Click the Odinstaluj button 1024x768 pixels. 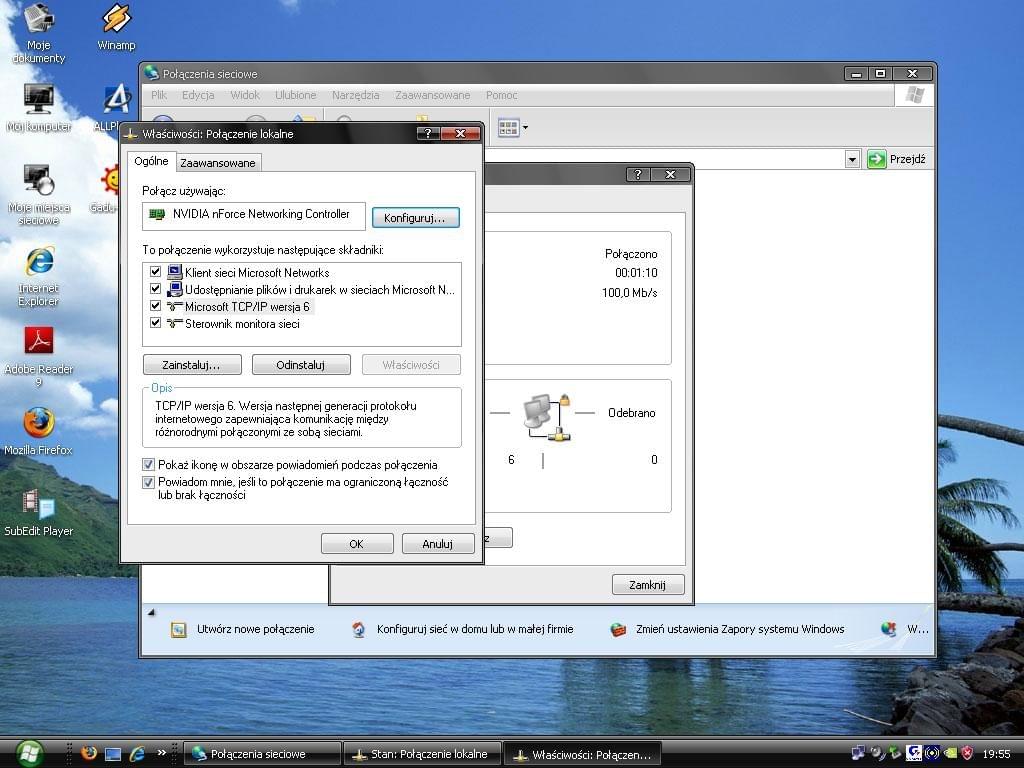pyautogui.click(x=301, y=364)
